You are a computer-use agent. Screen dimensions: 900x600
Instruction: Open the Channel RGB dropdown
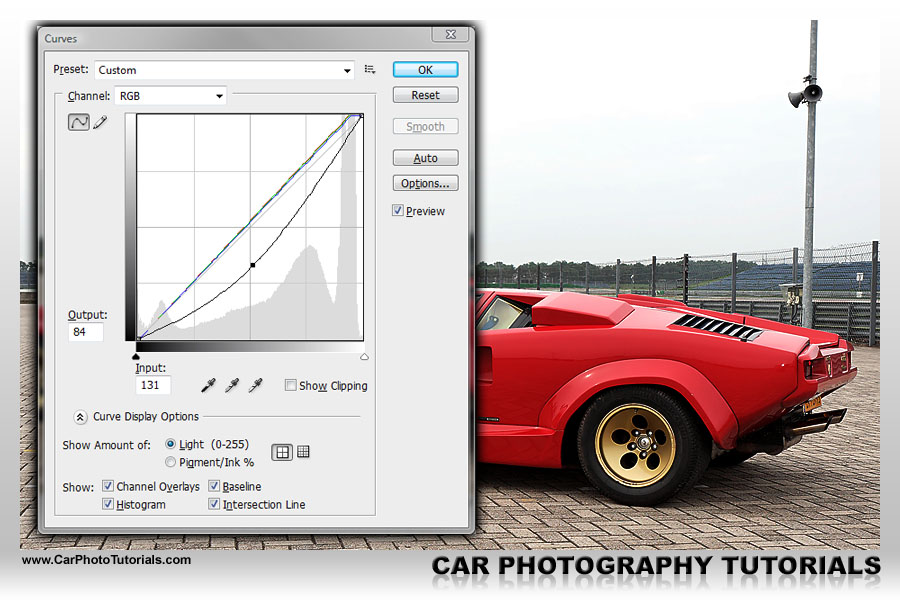pyautogui.click(x=170, y=96)
